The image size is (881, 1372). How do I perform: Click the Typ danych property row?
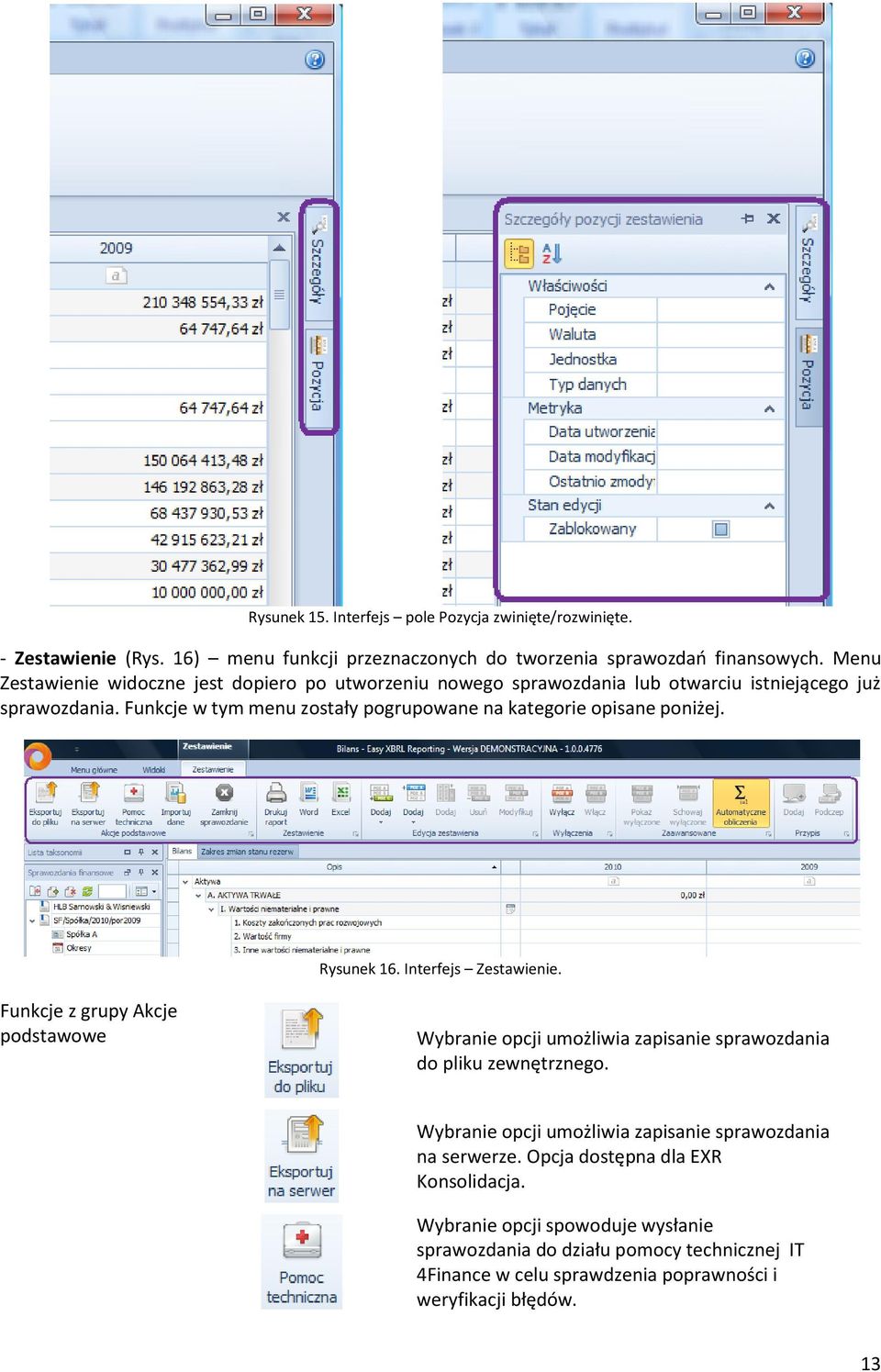(654, 385)
